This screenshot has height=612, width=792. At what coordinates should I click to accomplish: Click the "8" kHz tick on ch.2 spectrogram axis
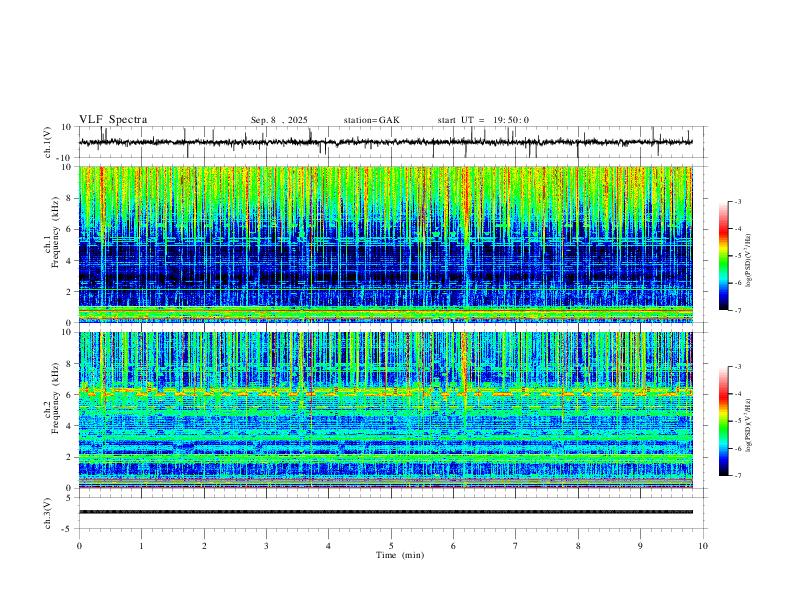click(x=70, y=364)
